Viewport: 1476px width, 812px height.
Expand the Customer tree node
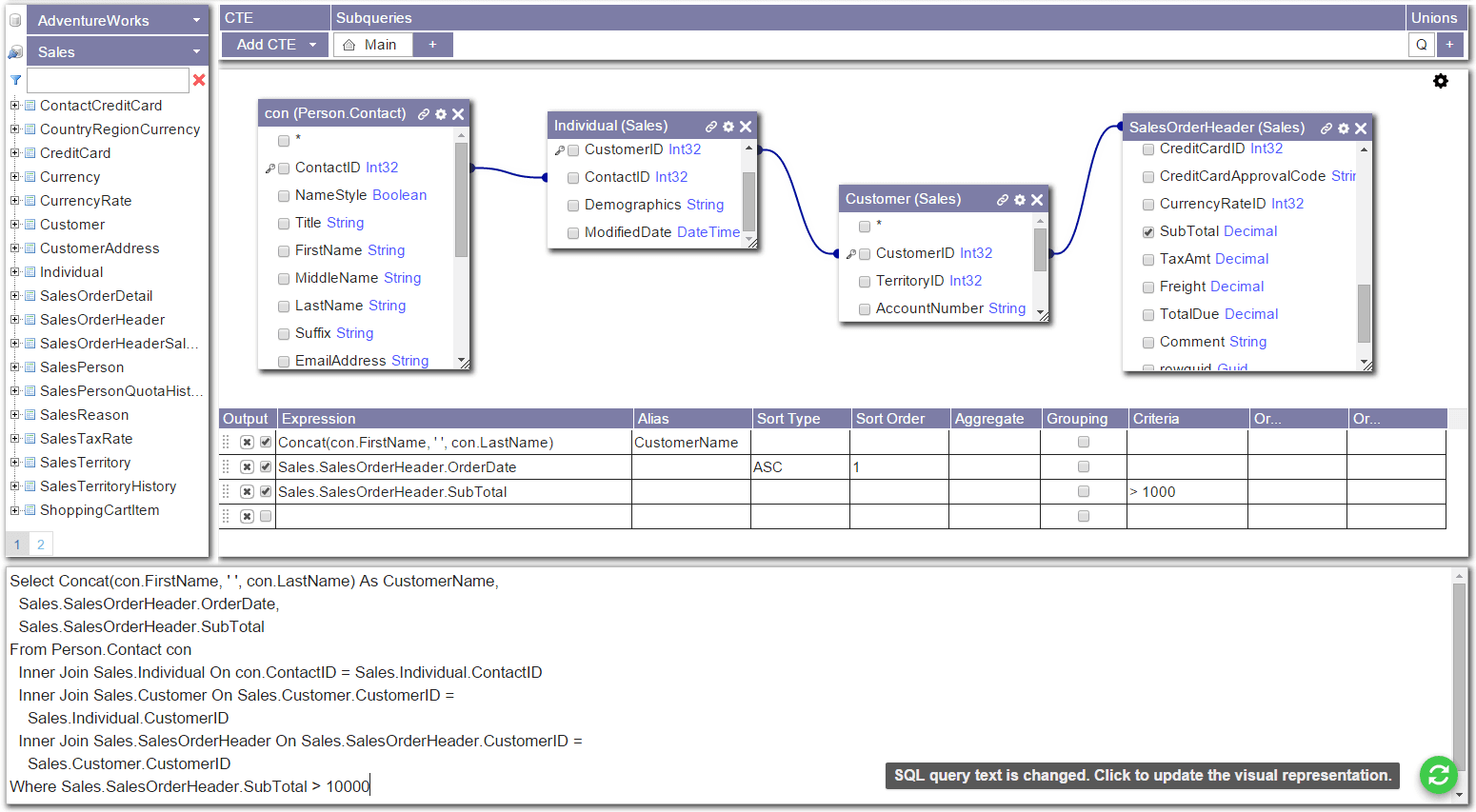coord(14,225)
